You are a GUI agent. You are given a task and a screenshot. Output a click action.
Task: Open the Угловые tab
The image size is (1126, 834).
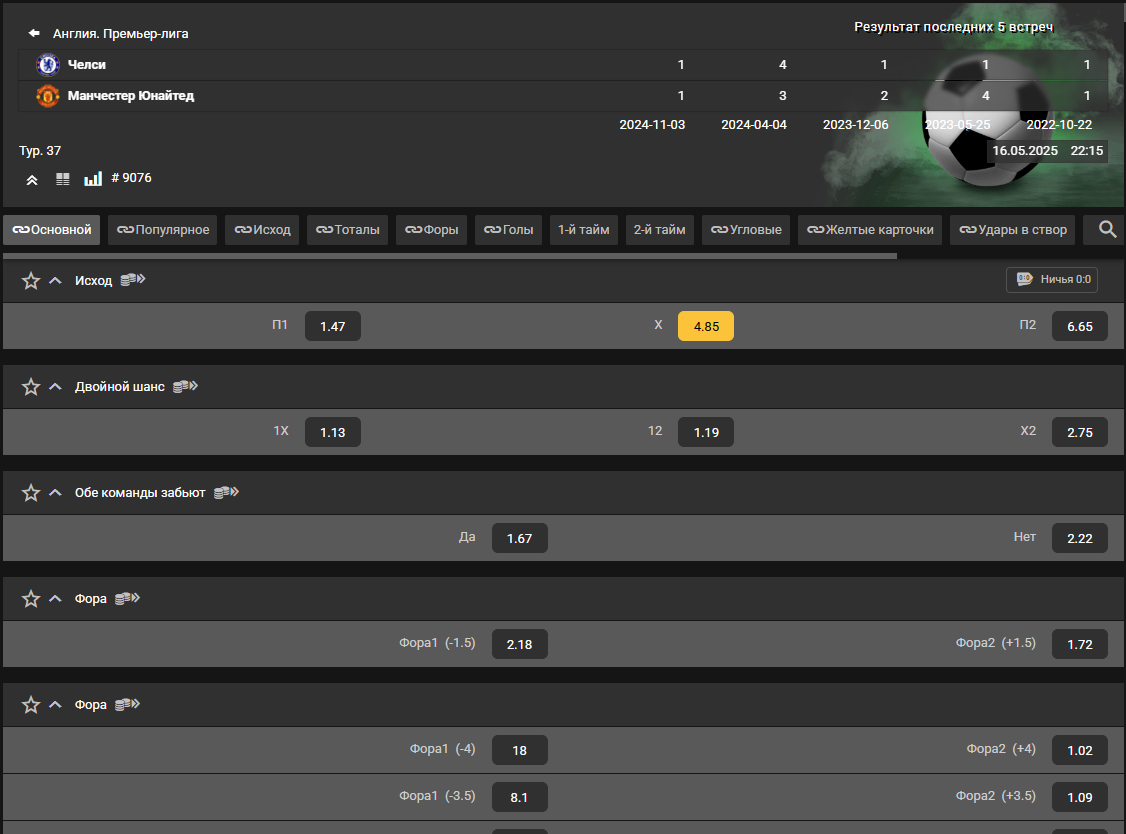point(746,230)
